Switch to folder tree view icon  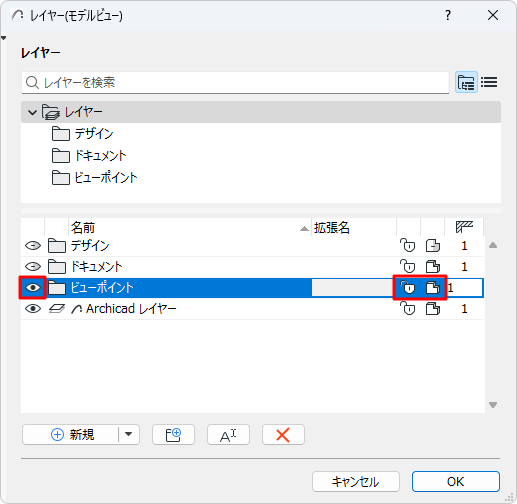click(466, 82)
